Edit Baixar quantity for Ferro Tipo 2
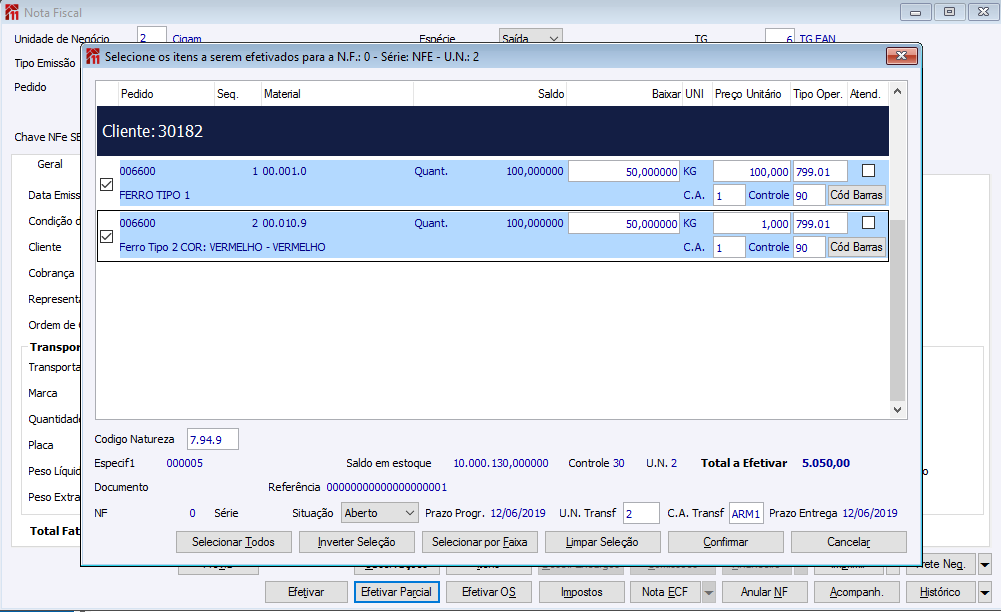Image resolution: width=1001 pixels, height=612 pixels. tap(624, 224)
